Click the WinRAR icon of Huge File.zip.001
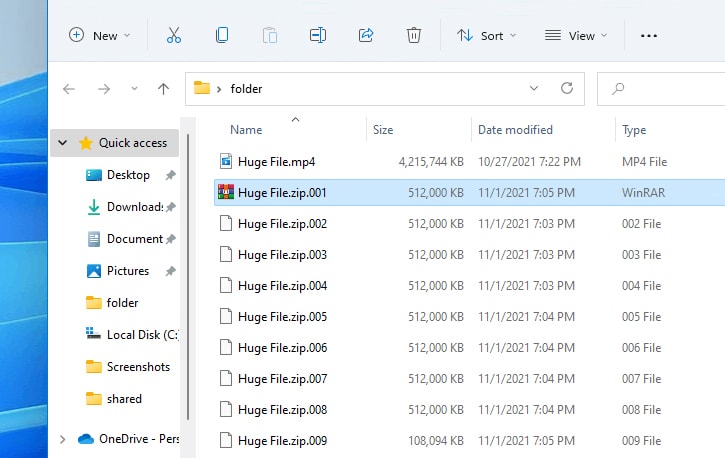Viewport: 725px width, 458px height. coord(226,192)
